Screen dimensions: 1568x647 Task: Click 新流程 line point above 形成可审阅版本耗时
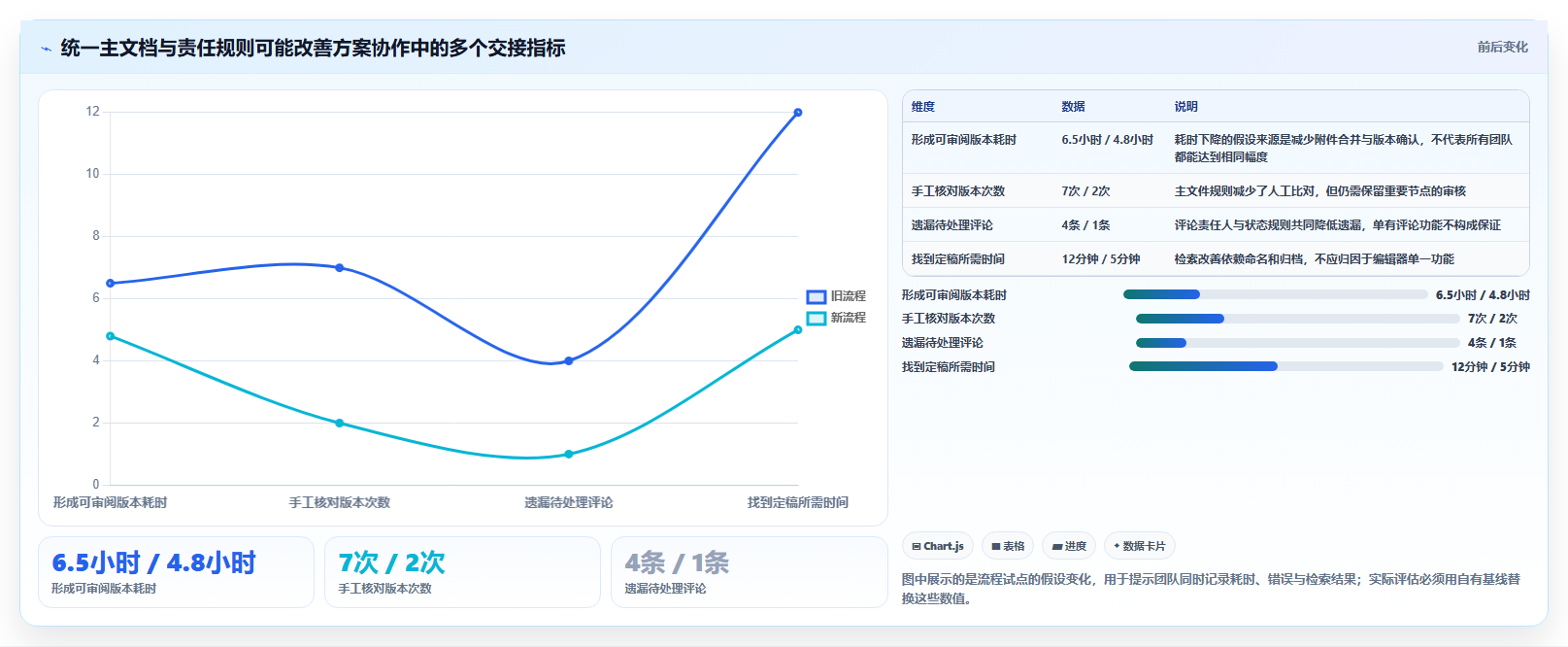tap(111, 336)
